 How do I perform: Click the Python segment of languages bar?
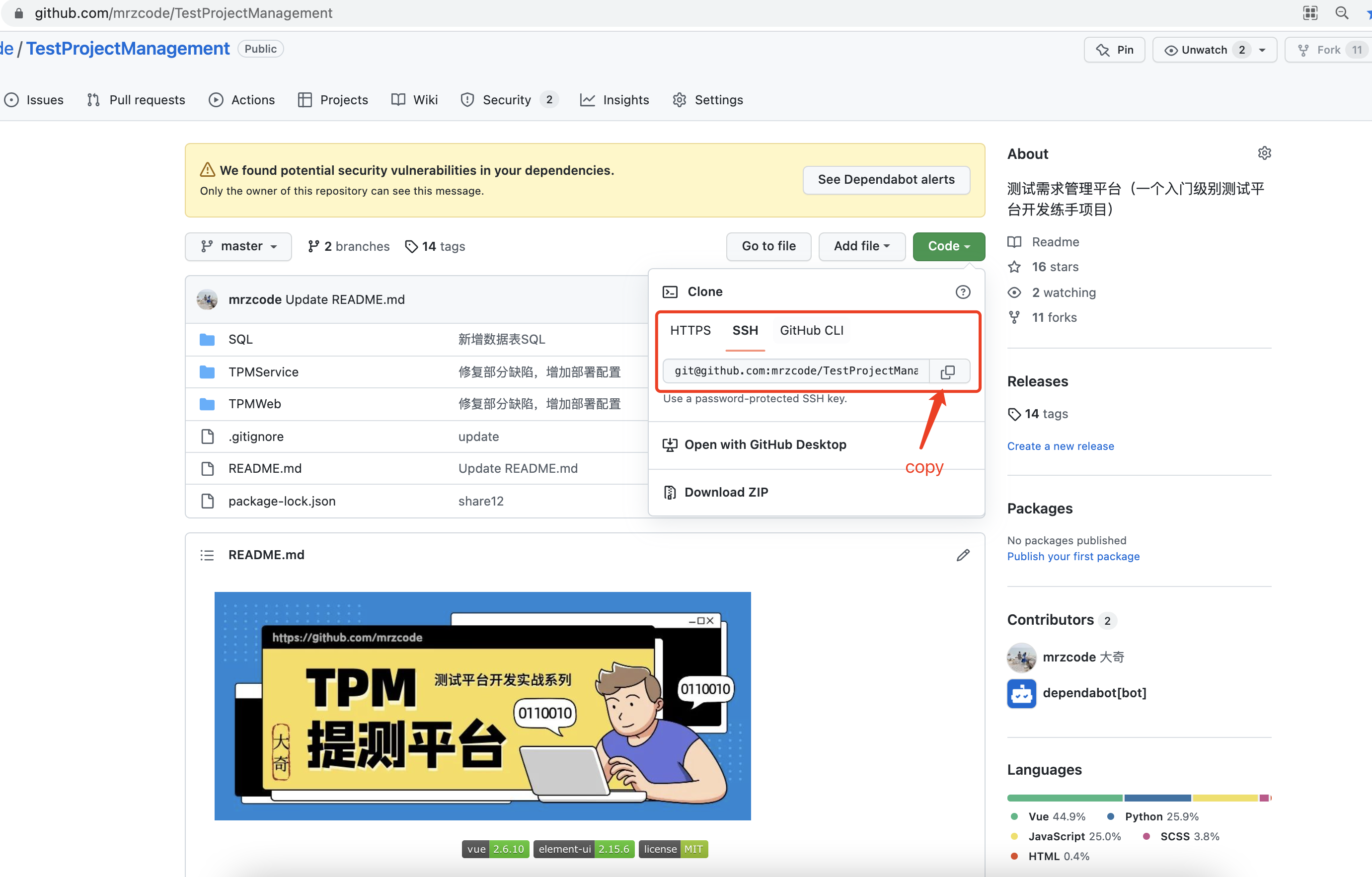pos(1157,798)
